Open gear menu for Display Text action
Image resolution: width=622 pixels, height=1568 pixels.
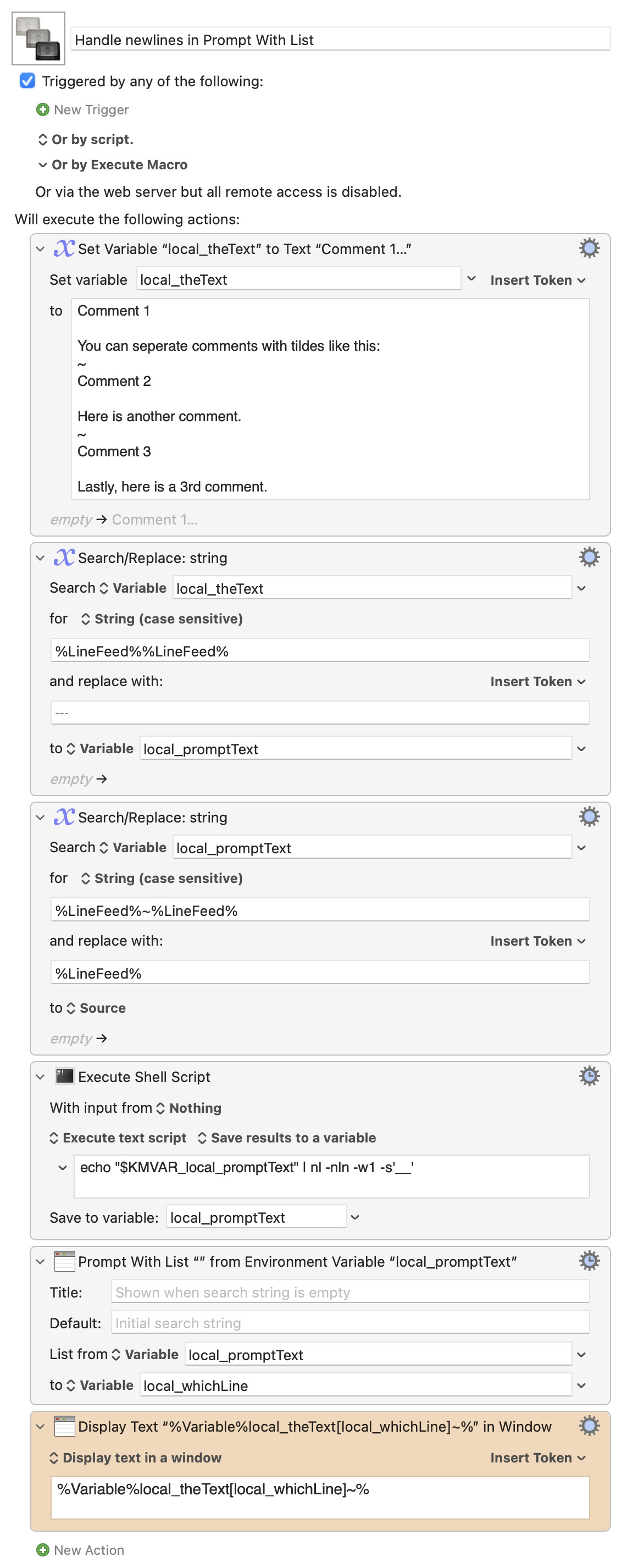pos(588,1426)
